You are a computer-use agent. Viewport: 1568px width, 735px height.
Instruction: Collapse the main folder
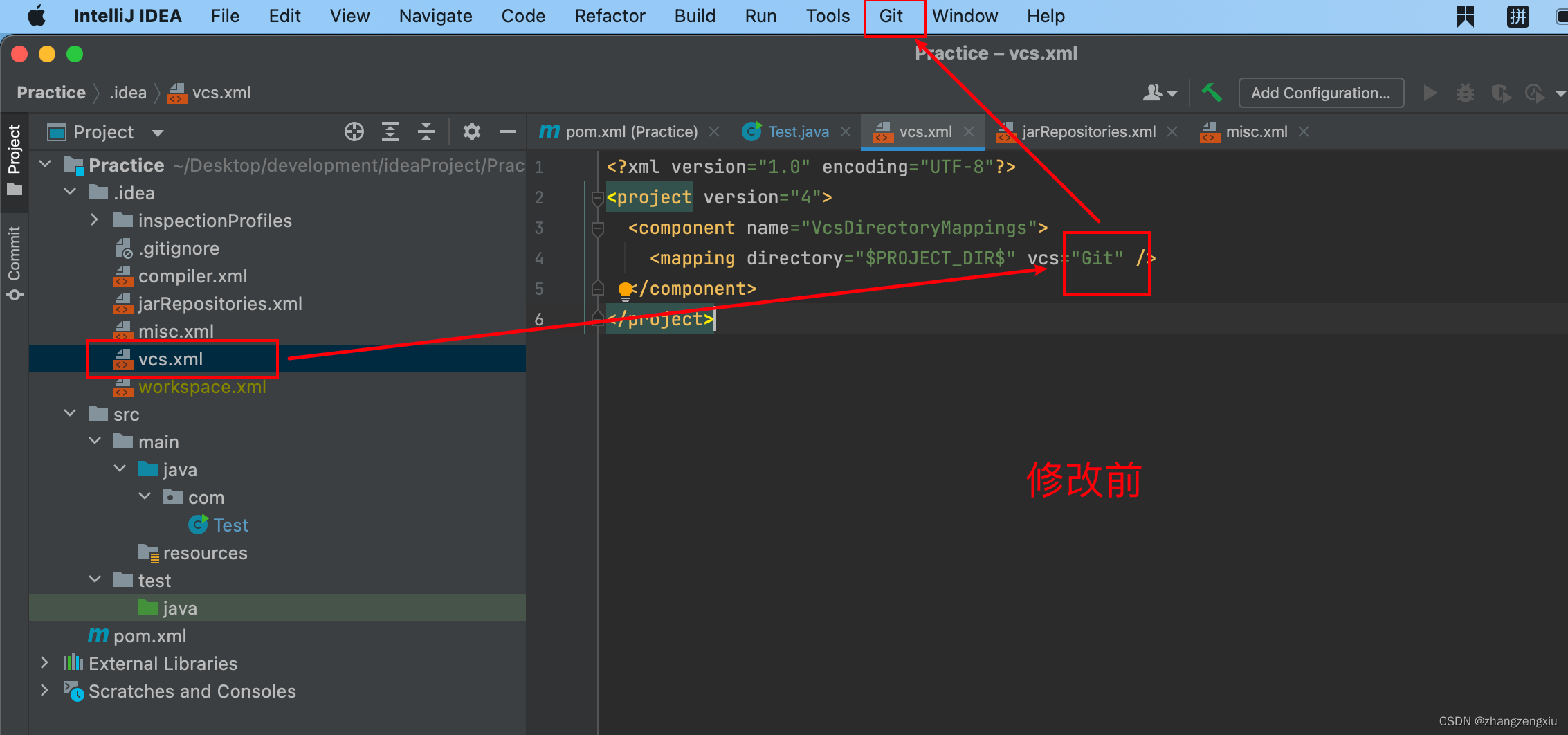pyautogui.click(x=95, y=442)
